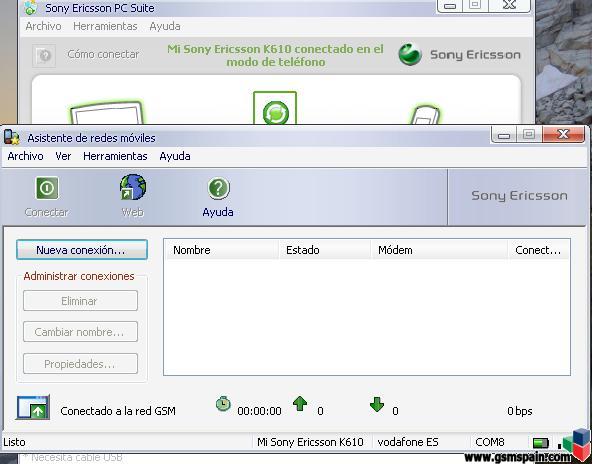
Task: Click the green K610 conectado status message
Action: (276, 55)
